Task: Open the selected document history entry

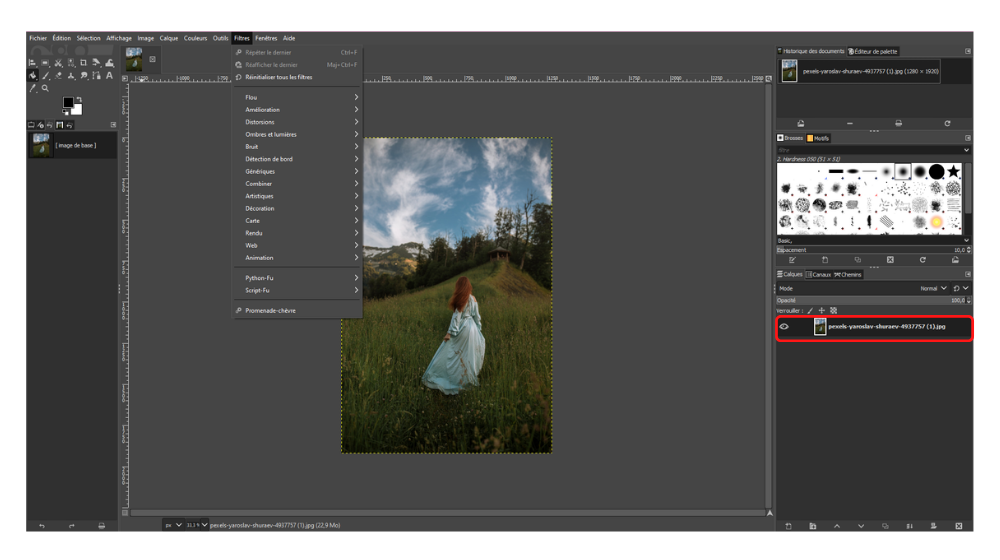Action: click(x=801, y=123)
